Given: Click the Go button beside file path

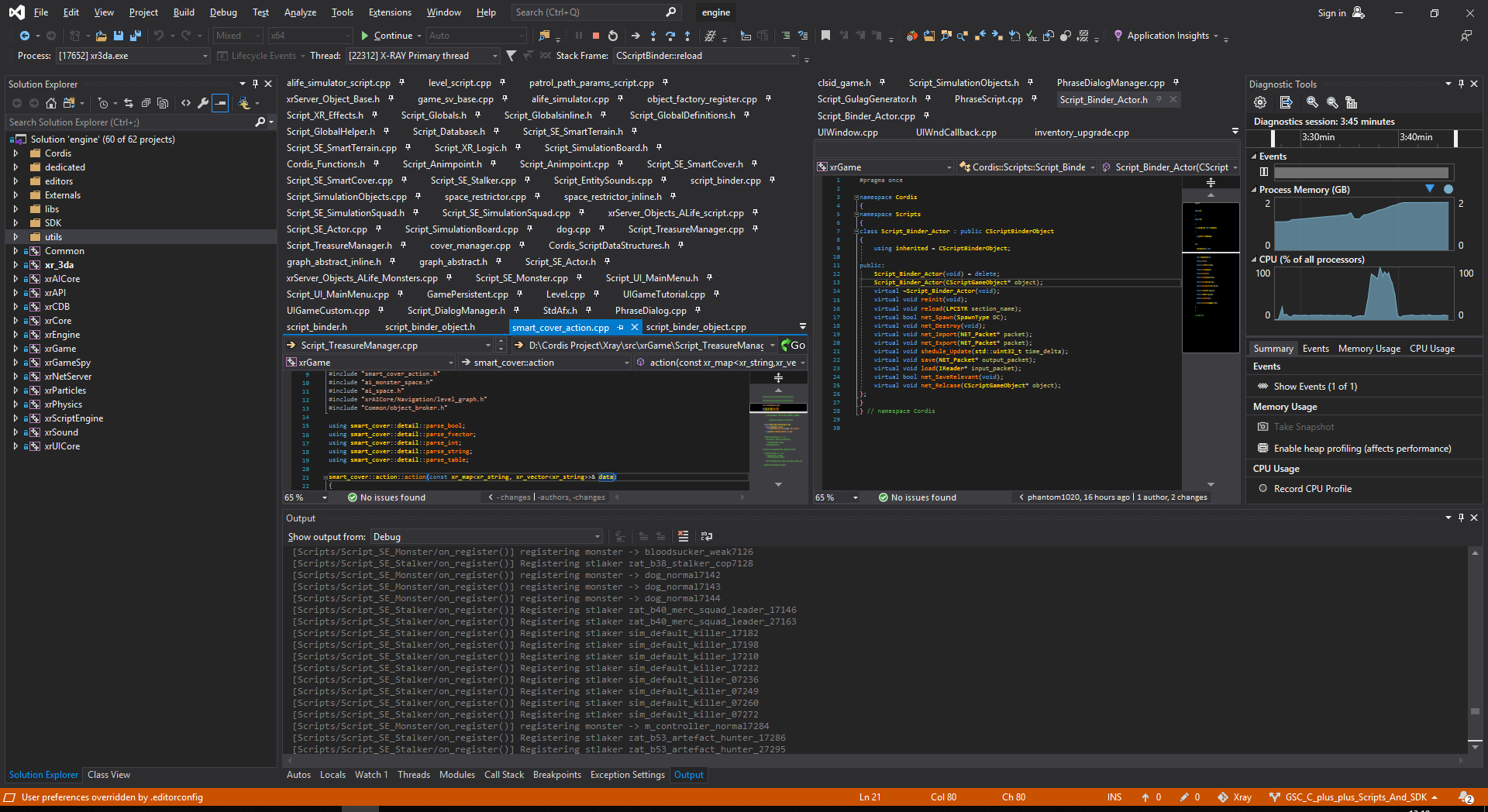Looking at the screenshot, I should click(794, 346).
